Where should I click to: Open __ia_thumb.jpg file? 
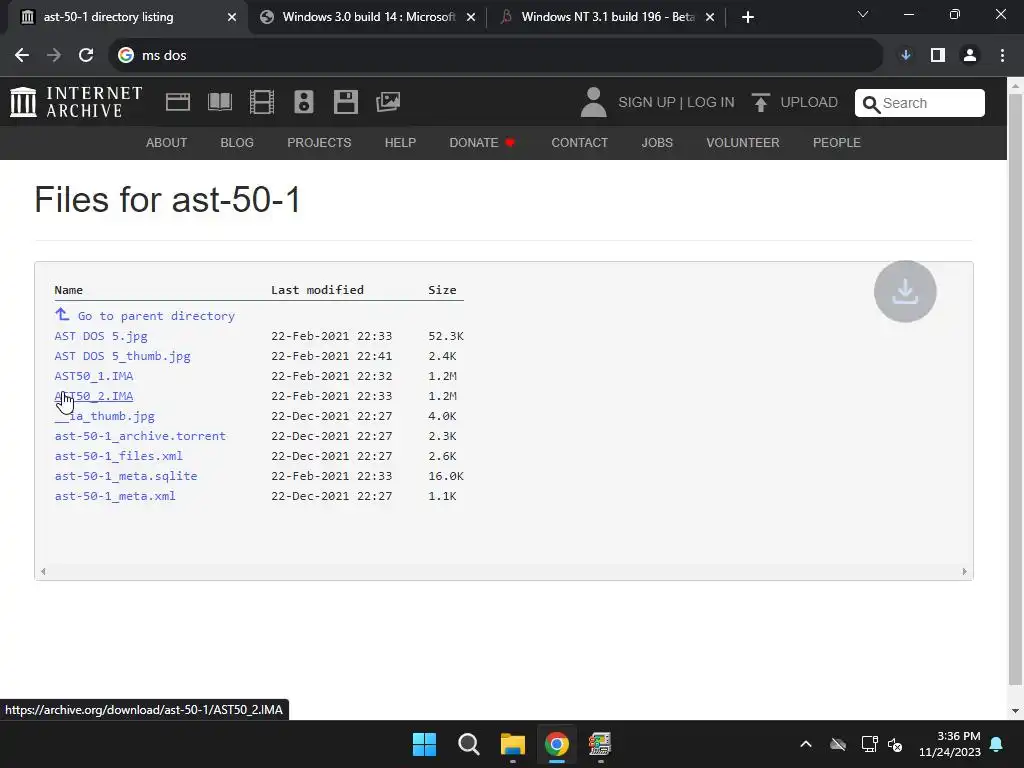[104, 416]
